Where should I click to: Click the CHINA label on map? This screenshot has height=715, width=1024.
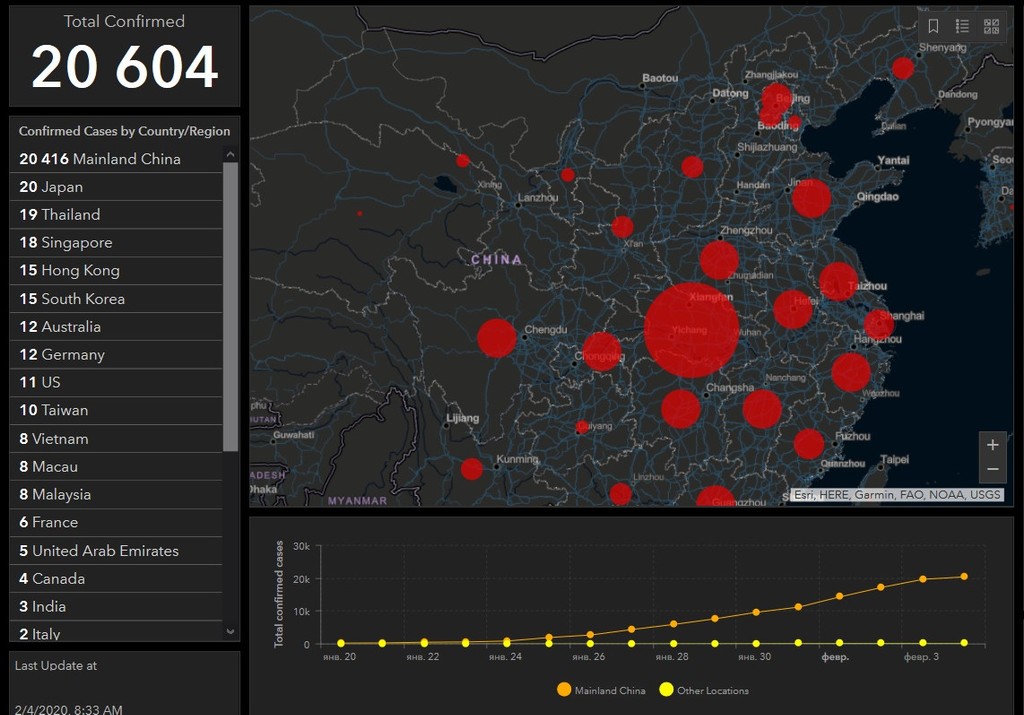coord(496,260)
